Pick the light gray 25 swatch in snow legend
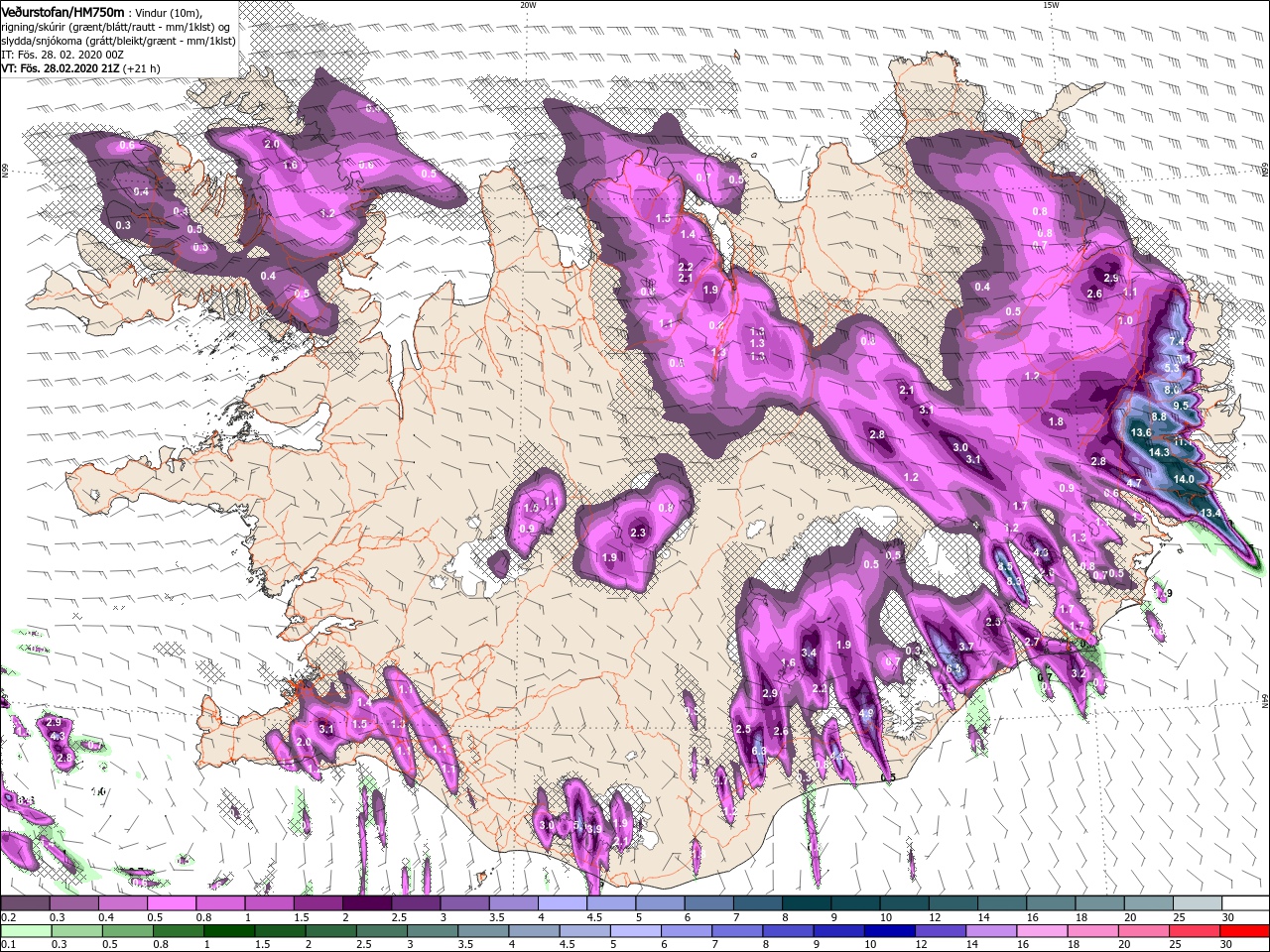This screenshot has width=1270, height=952. (1197, 903)
